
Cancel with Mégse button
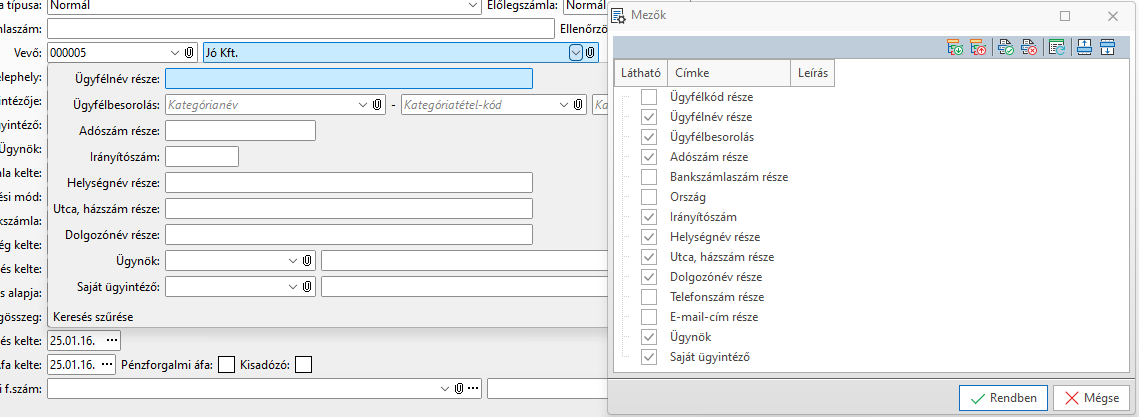tap(1091, 398)
